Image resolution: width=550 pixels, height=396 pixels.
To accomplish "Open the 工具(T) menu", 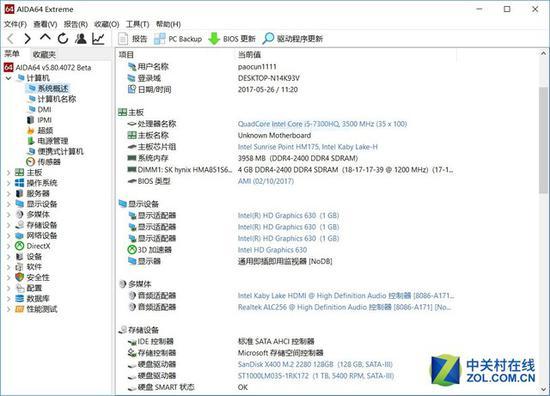I will 138,24.
